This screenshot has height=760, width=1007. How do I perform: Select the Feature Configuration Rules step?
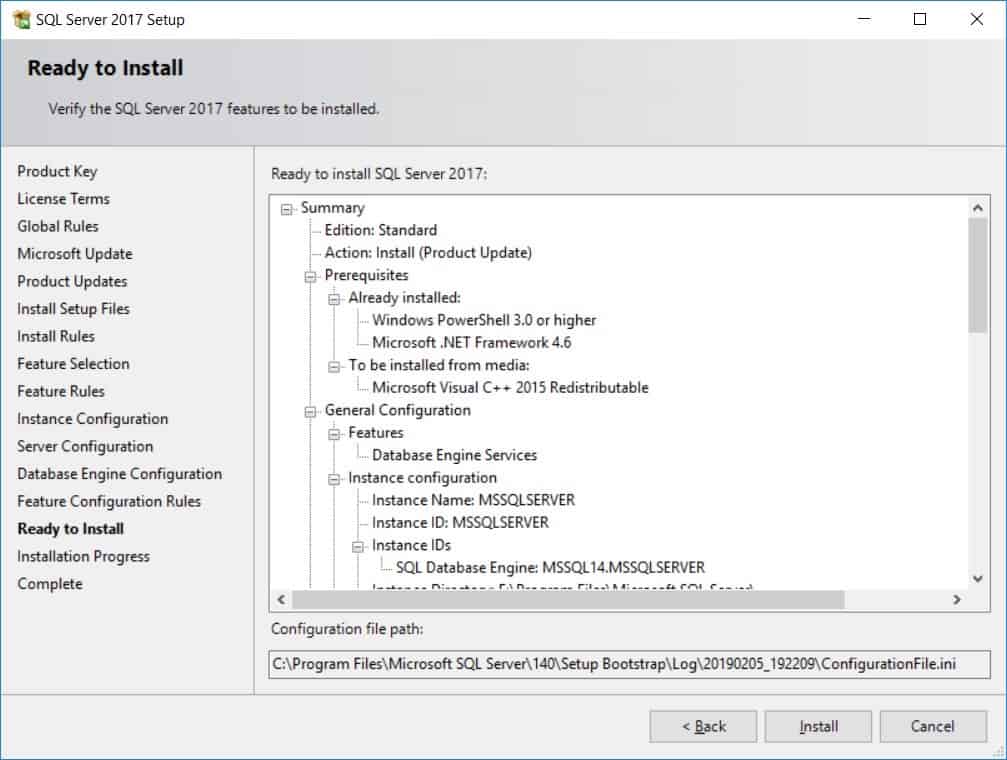(x=109, y=502)
